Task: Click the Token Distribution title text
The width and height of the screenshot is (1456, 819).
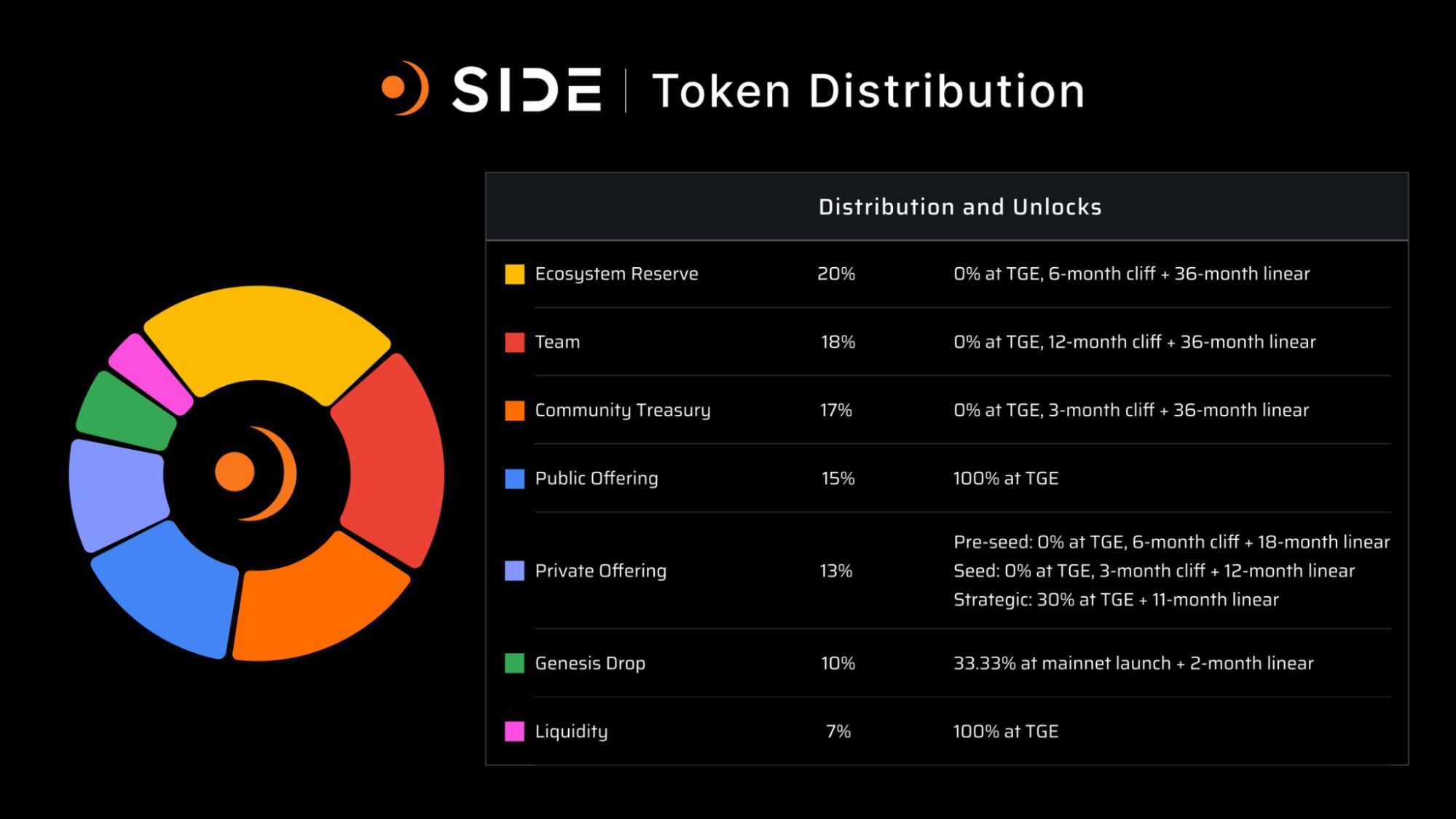Action: 868,91
